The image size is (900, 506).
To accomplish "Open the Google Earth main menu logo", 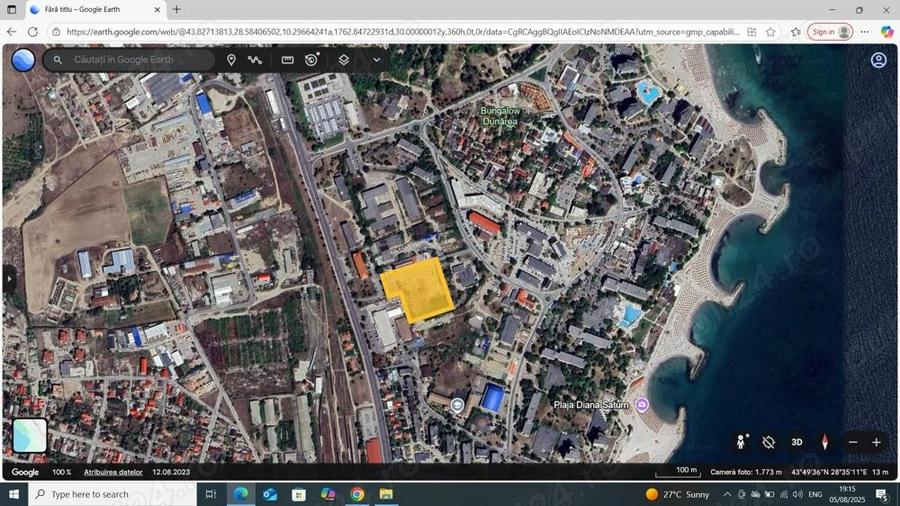I will [23, 60].
